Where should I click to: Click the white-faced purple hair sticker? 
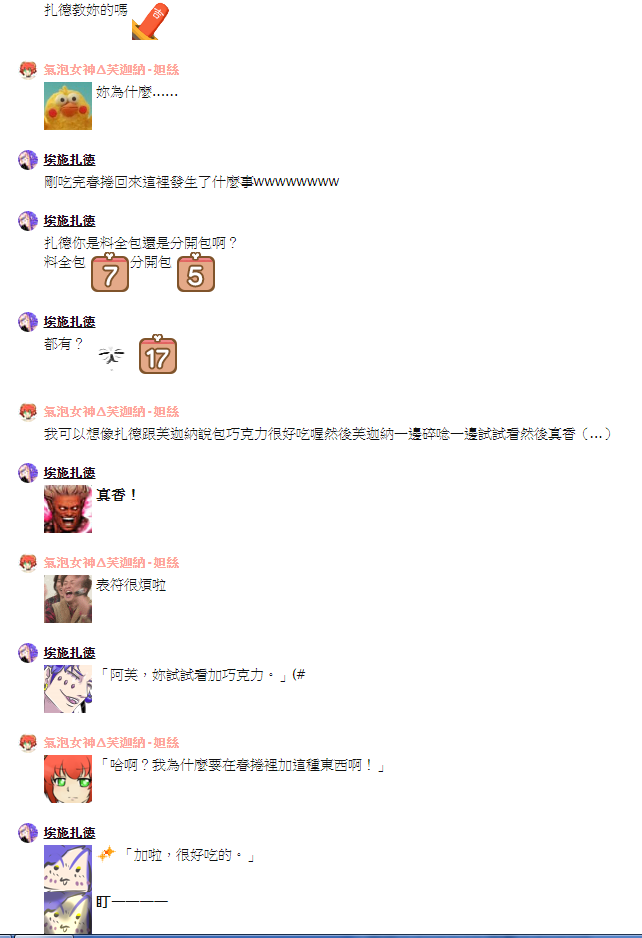click(68, 689)
